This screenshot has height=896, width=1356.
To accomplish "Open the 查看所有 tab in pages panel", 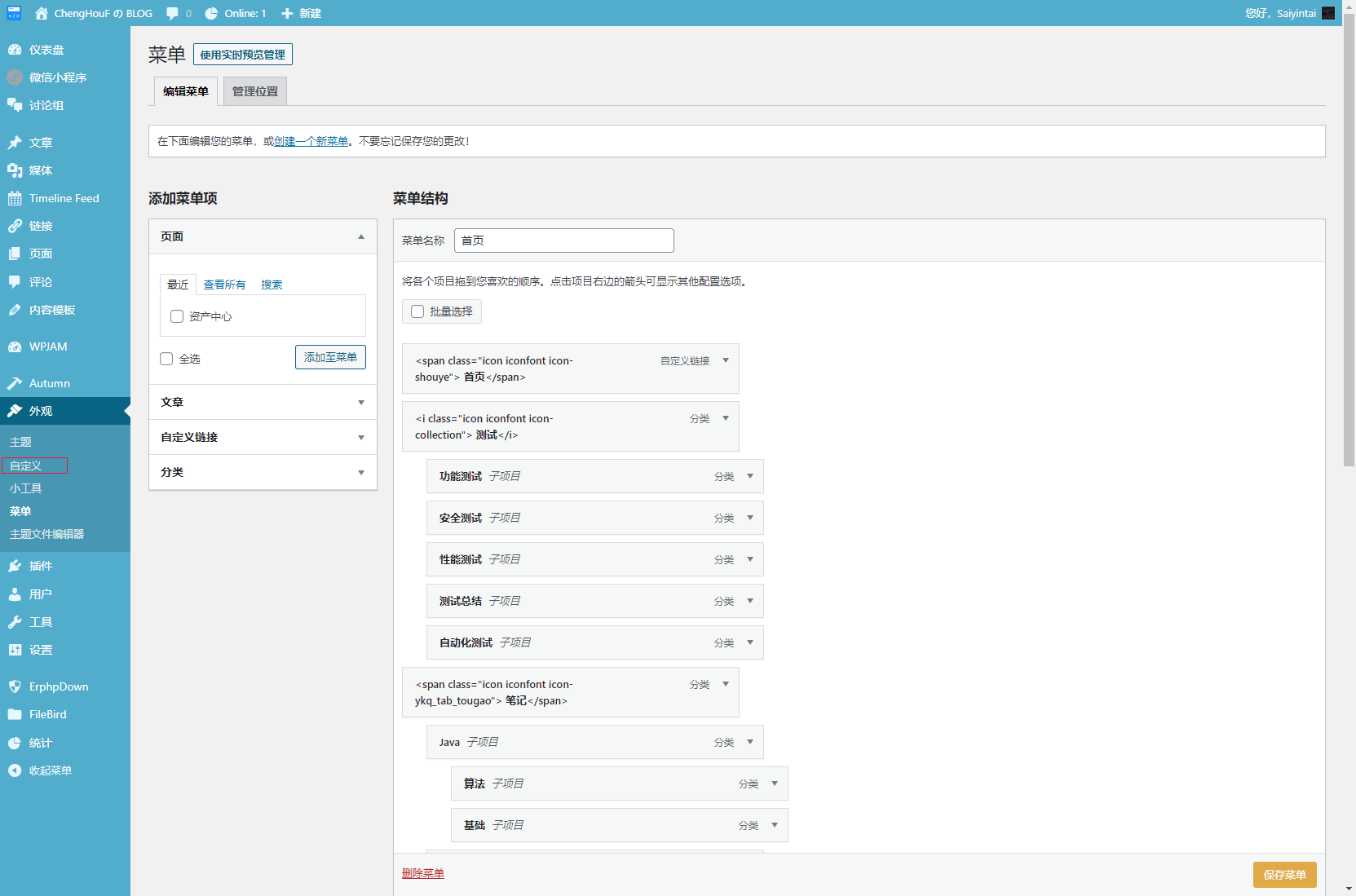I will [x=224, y=285].
